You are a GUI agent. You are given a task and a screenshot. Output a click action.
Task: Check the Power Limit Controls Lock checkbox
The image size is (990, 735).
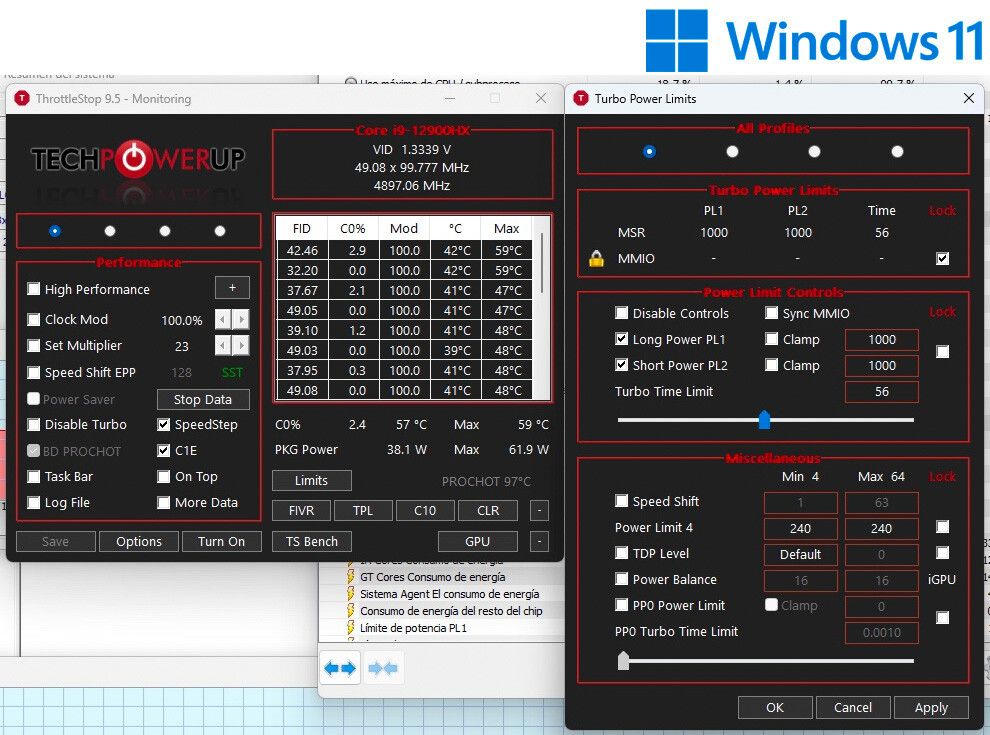[943, 352]
